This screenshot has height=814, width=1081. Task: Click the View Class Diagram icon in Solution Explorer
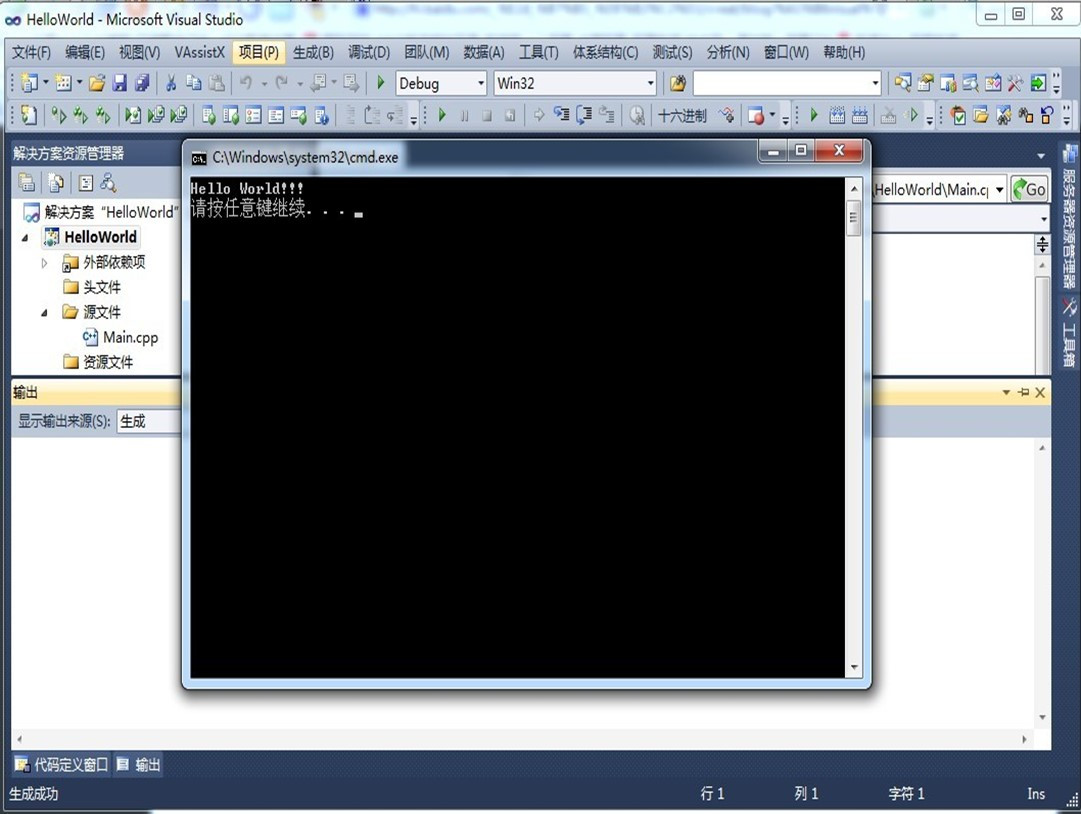pyautogui.click(x=108, y=183)
